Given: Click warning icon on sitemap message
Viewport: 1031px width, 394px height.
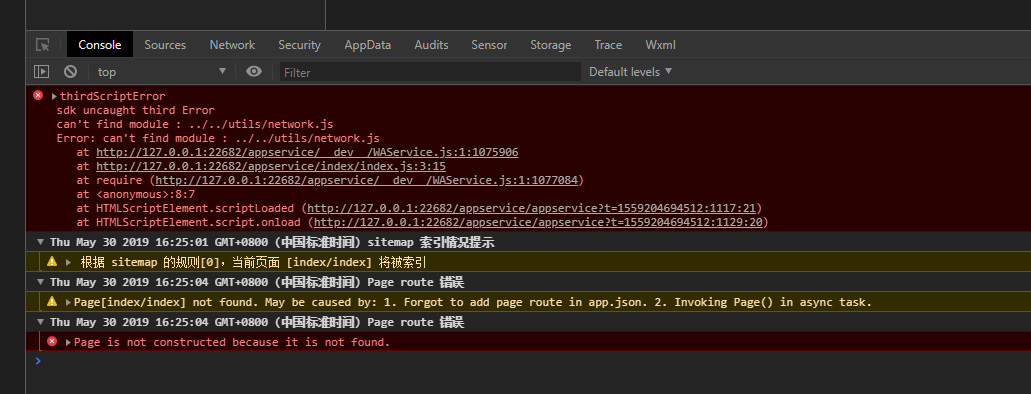Looking at the screenshot, I should [52, 261].
